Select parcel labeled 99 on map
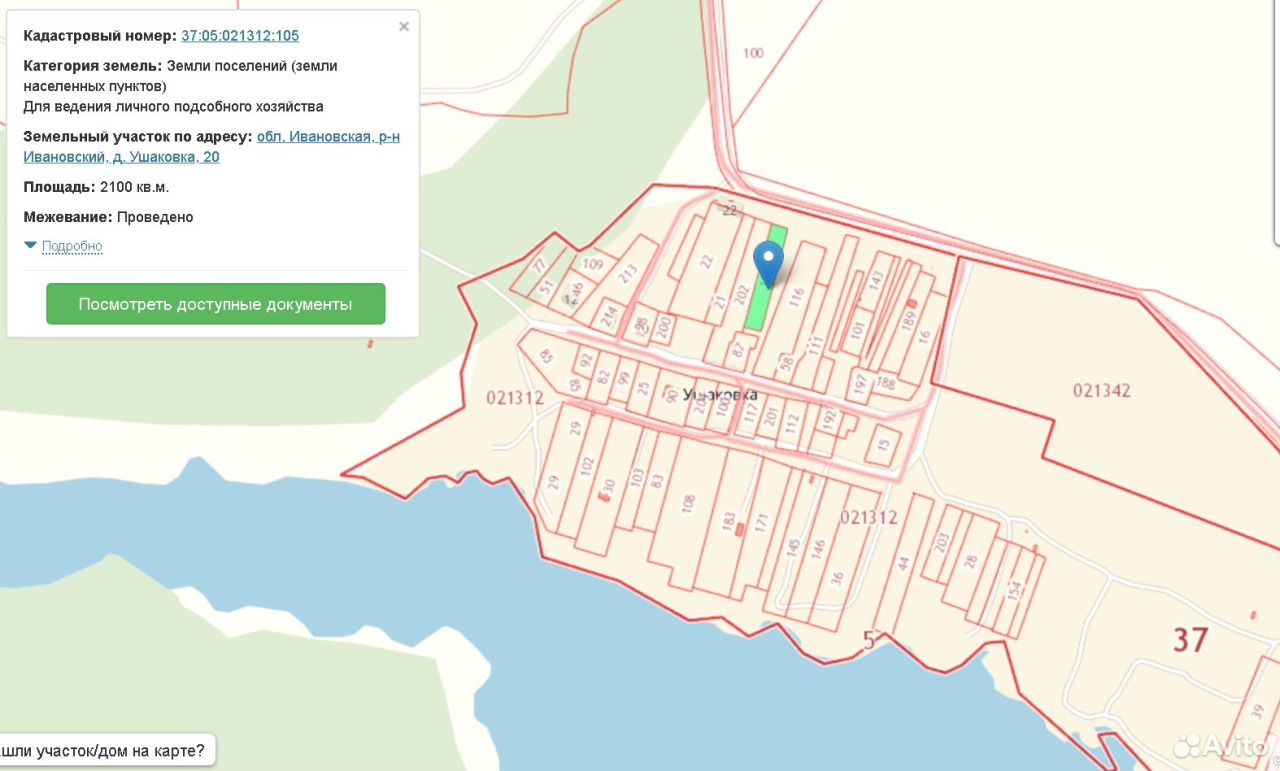The height and width of the screenshot is (771, 1280). 624,377
